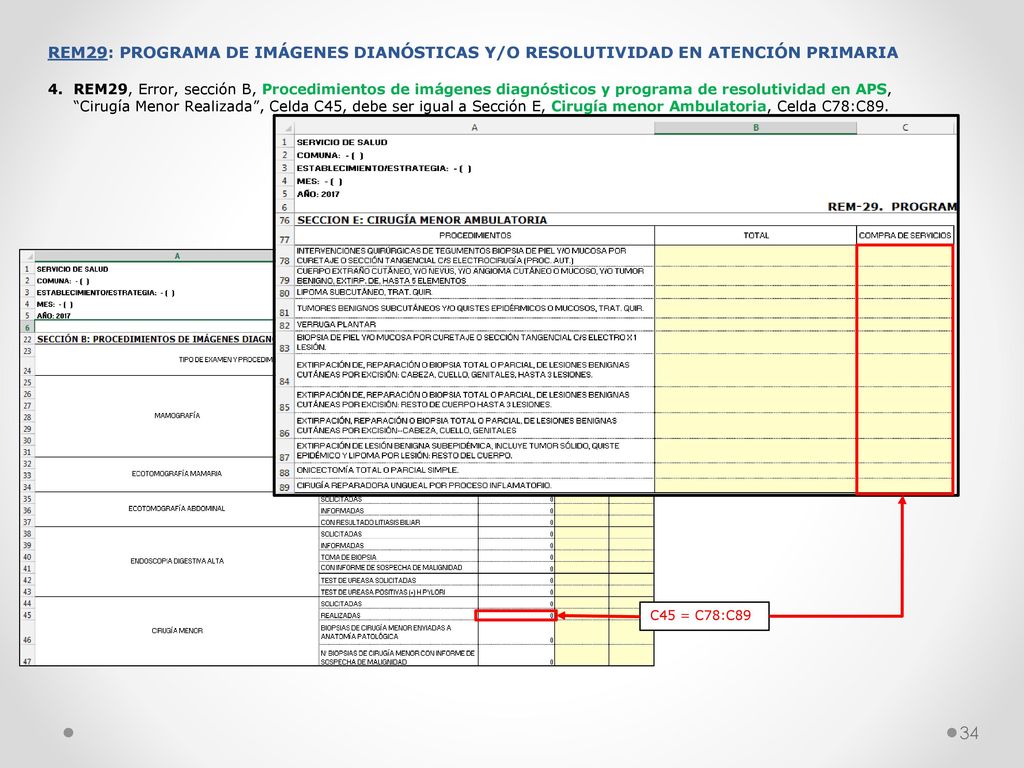Click the underlined REM29 link in the title
The width and height of the screenshot is (1024, 768).
point(77,52)
